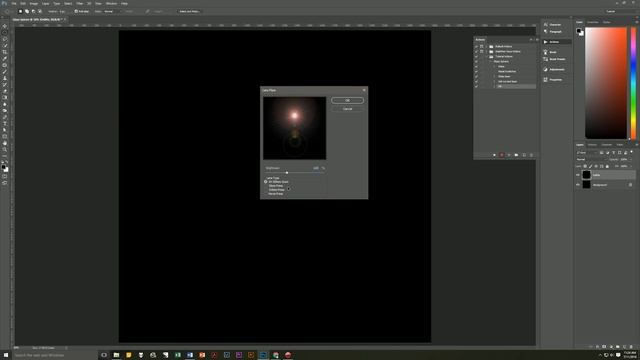Screen dimensions: 640x360
Task: Toggle the Anti-alias checkbox in options bar
Action: (76, 11)
